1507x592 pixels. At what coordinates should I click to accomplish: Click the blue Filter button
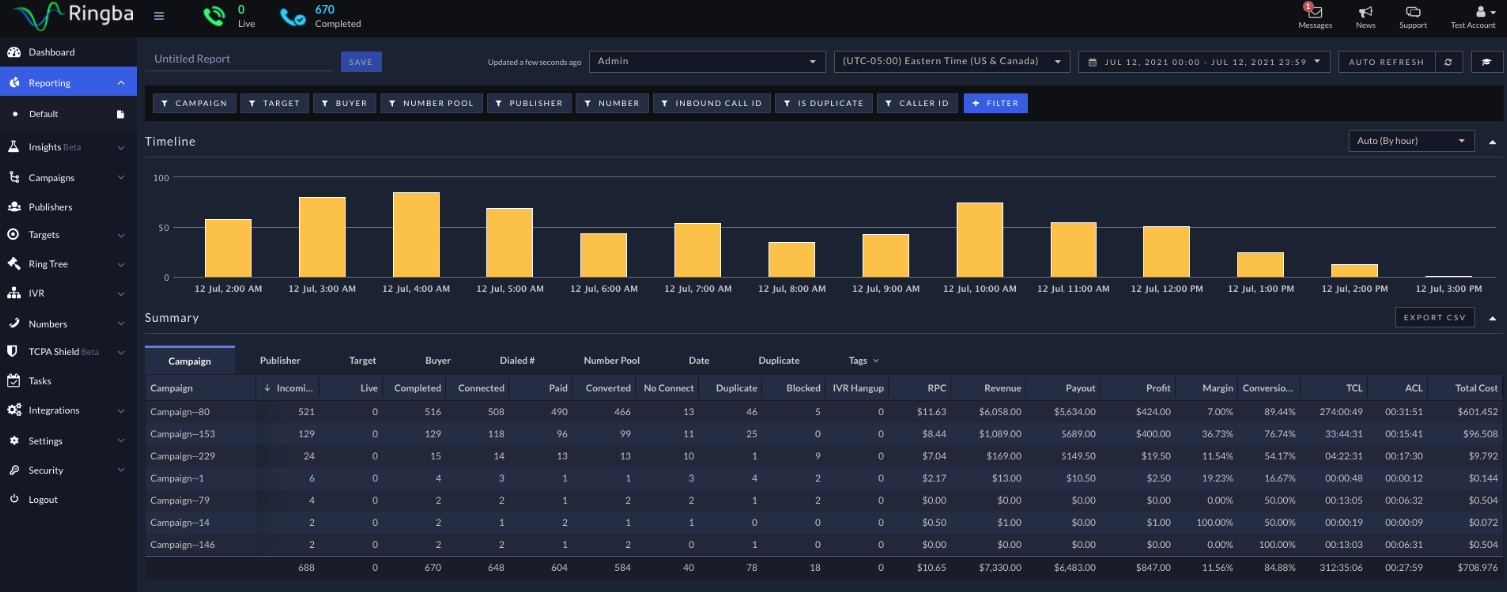point(995,103)
